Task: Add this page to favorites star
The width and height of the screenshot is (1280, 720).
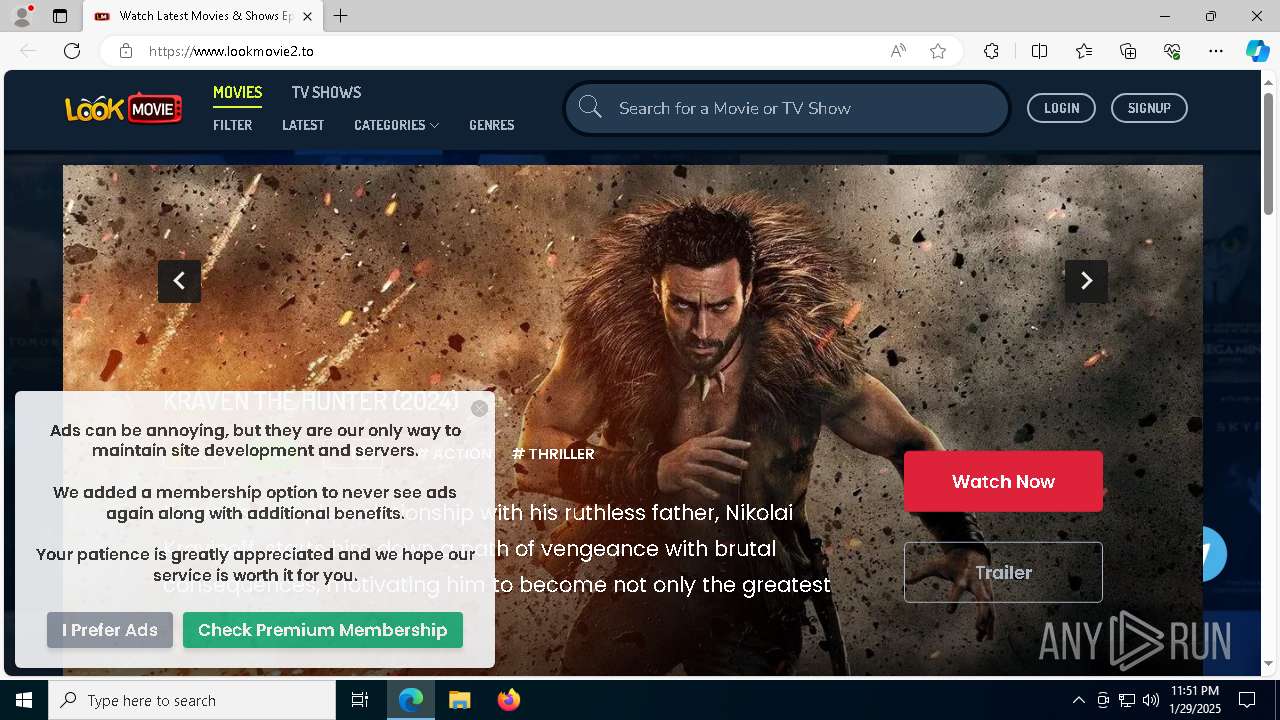Action: [x=938, y=51]
